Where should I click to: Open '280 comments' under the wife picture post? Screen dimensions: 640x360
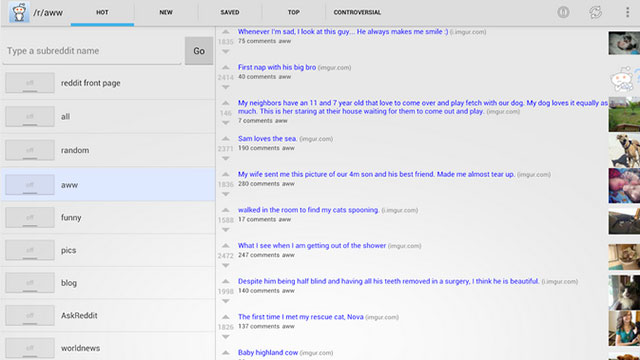[x=258, y=184]
